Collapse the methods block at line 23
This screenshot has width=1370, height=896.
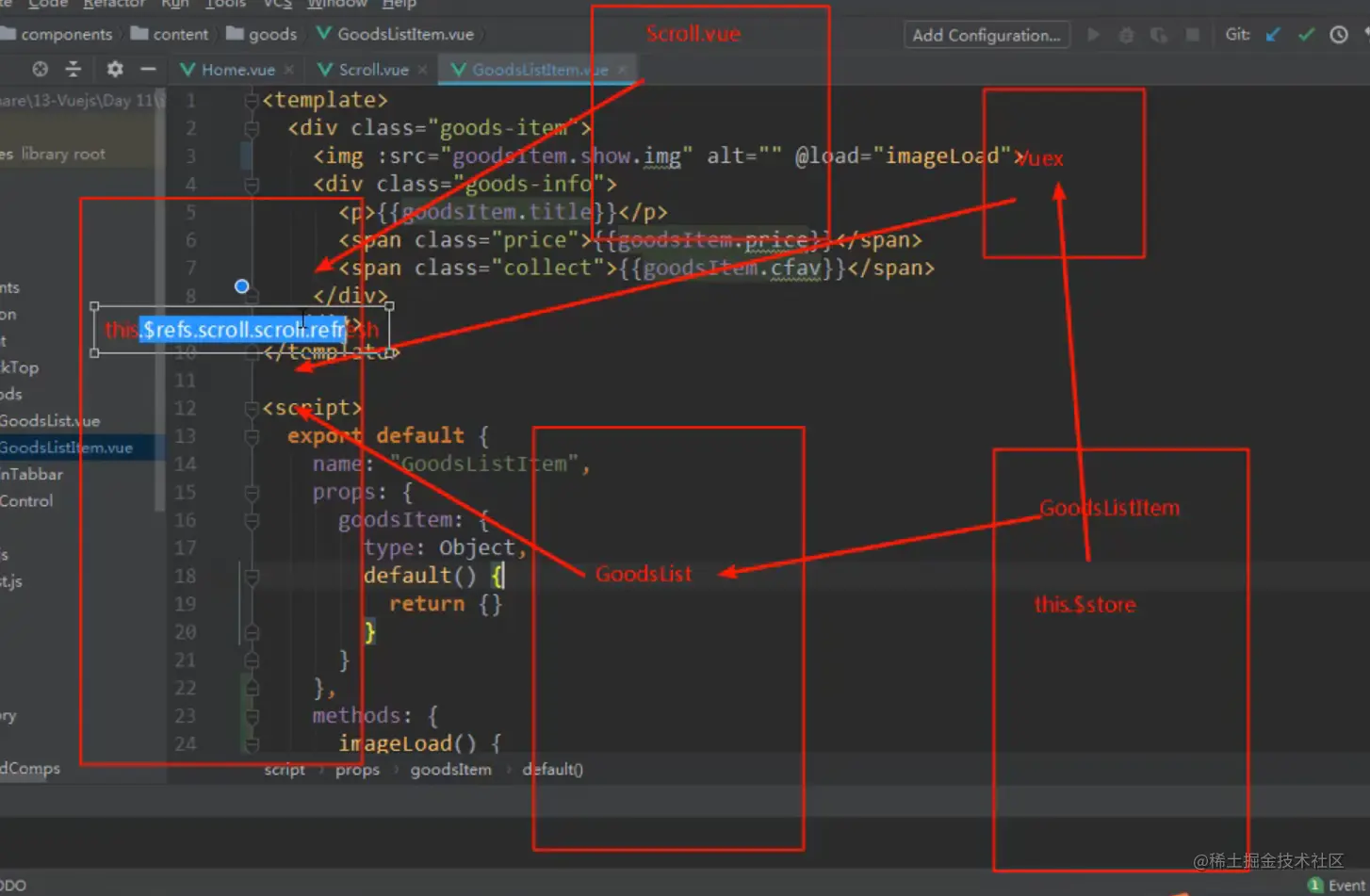click(x=252, y=716)
